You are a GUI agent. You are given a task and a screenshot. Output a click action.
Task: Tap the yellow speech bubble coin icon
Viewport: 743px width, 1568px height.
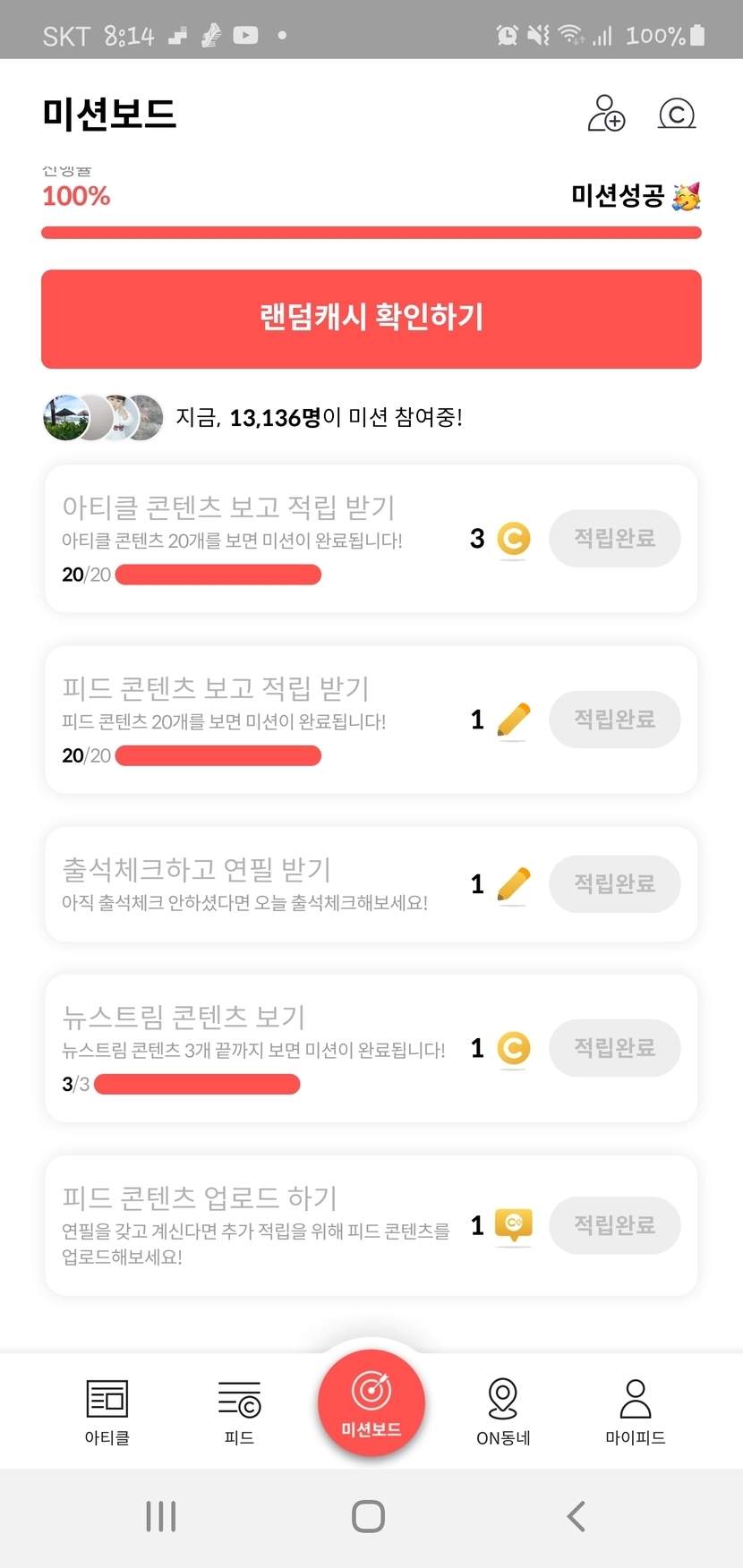(513, 1224)
